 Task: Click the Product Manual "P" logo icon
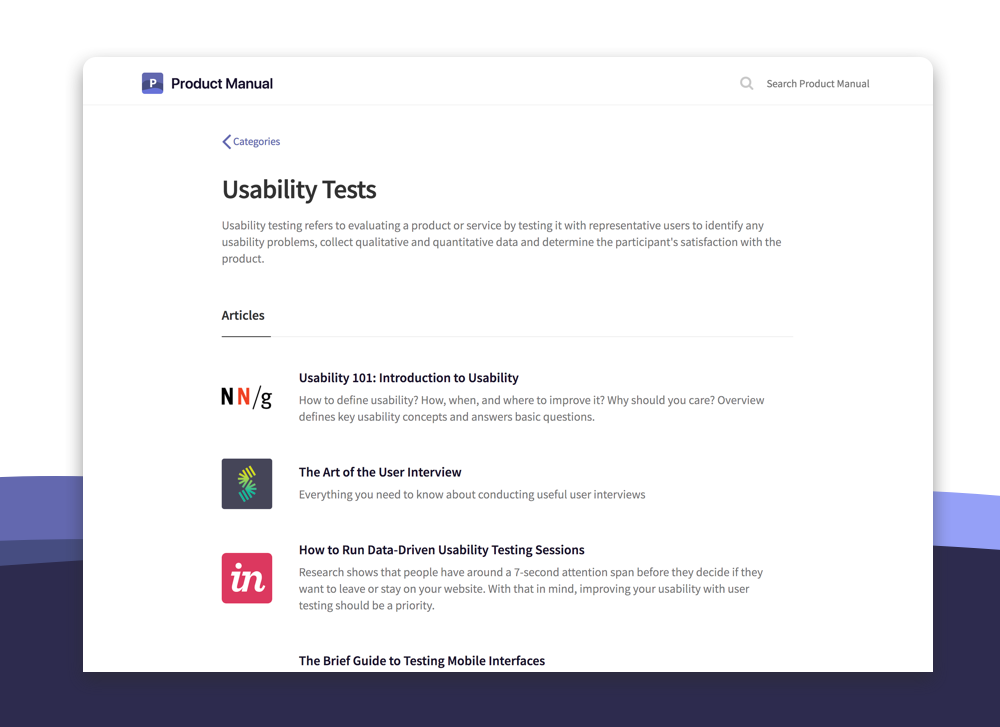[x=152, y=83]
